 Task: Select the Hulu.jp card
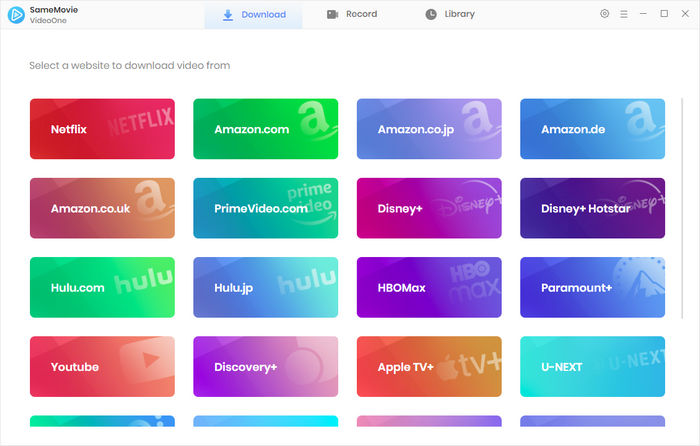pyautogui.click(x=266, y=288)
